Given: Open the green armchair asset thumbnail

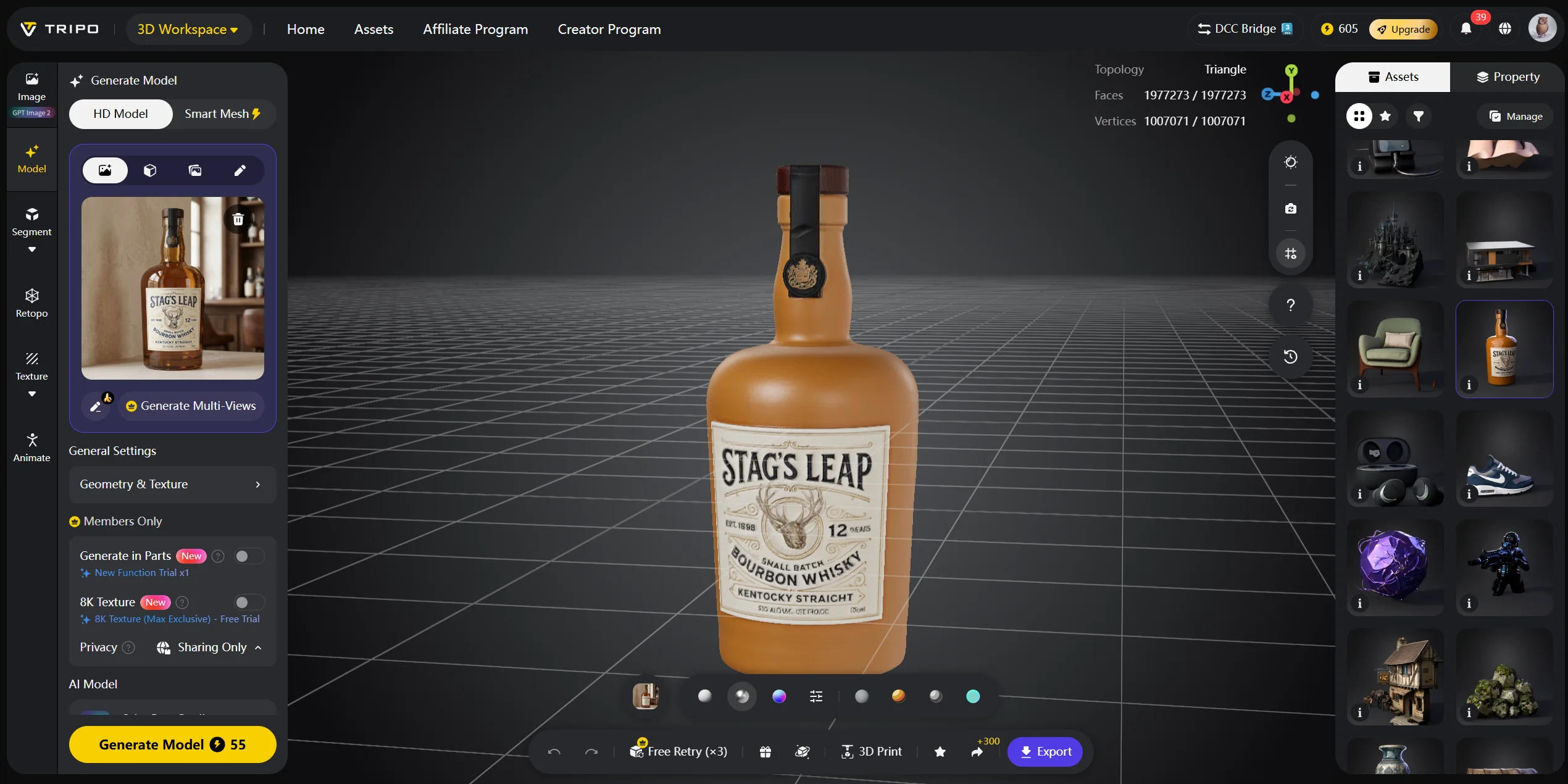Looking at the screenshot, I should (1395, 349).
